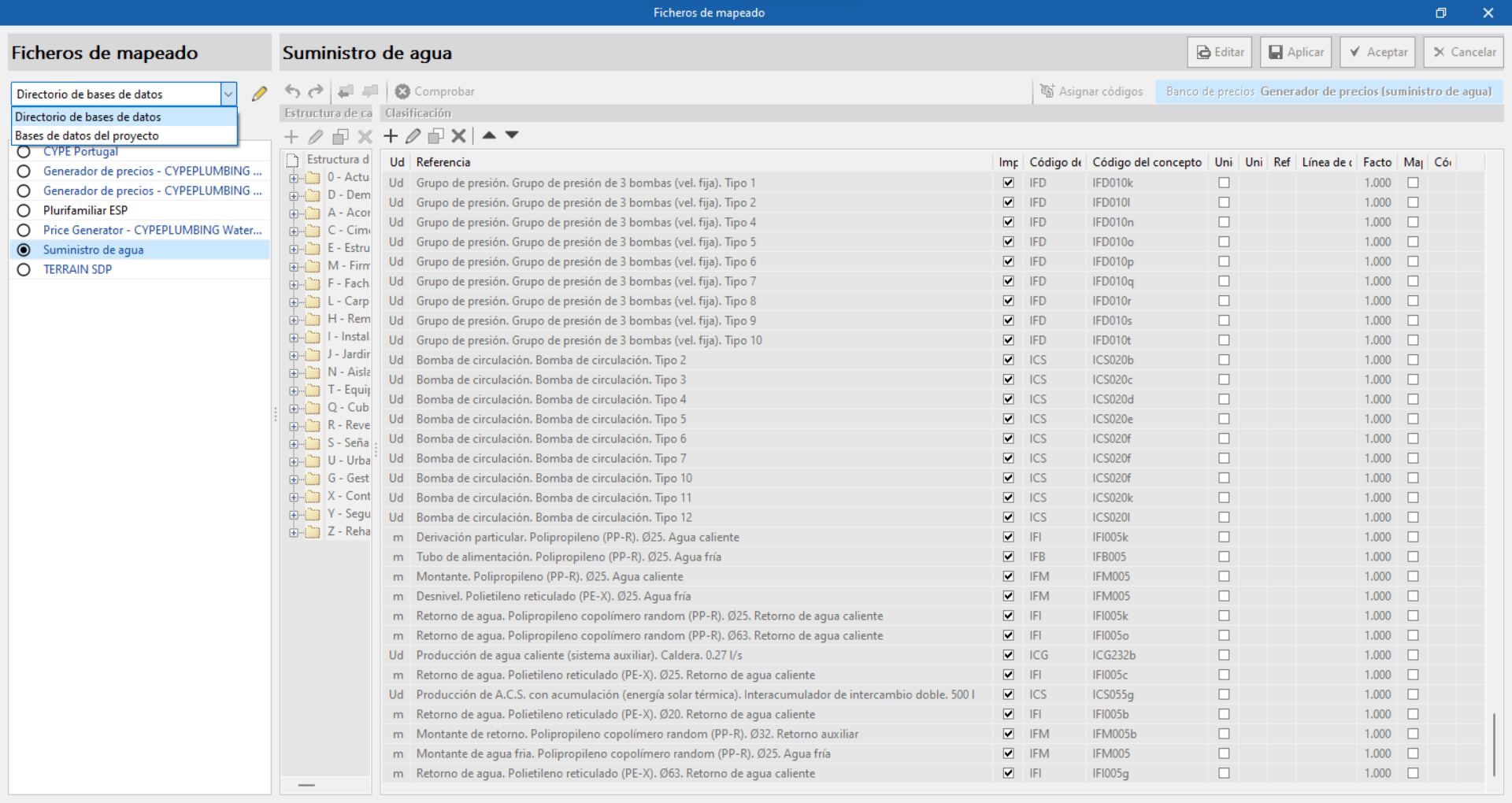The width and height of the screenshot is (1512, 803).
Task: Select the Plurifamiliar ESP radio option
Action: 24,210
